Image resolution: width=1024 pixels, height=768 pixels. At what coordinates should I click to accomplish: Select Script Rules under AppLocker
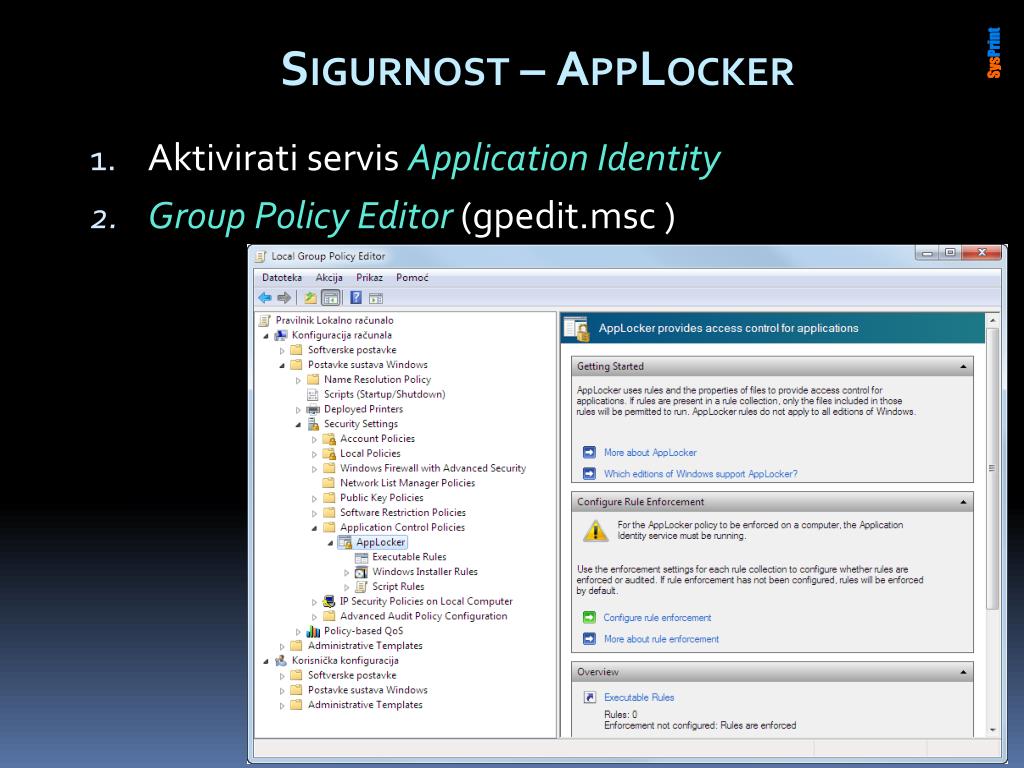[398, 586]
